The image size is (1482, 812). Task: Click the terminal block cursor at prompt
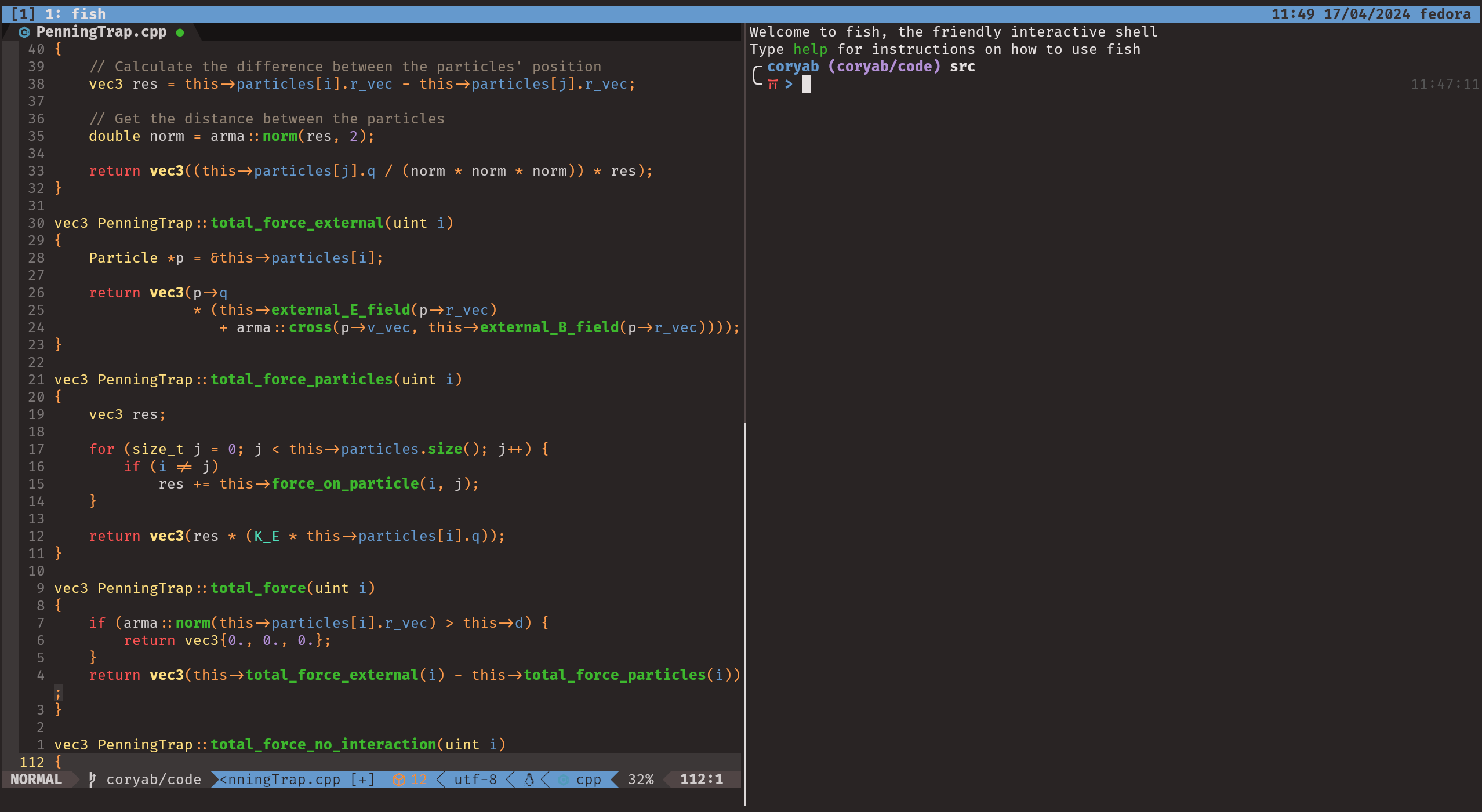tap(806, 85)
